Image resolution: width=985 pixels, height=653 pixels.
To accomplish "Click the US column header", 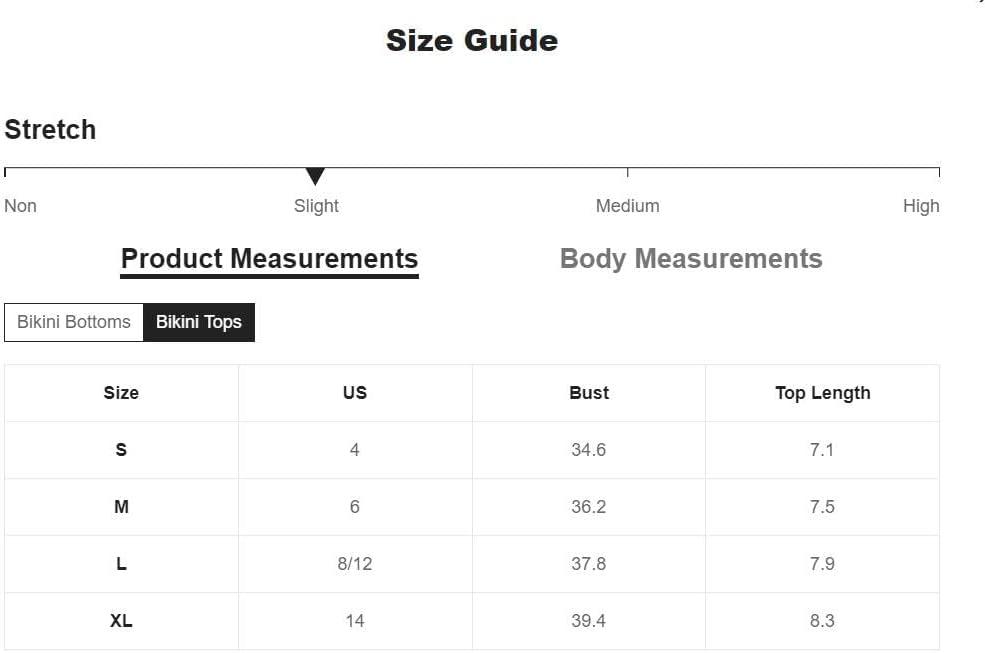I will coord(355,393).
